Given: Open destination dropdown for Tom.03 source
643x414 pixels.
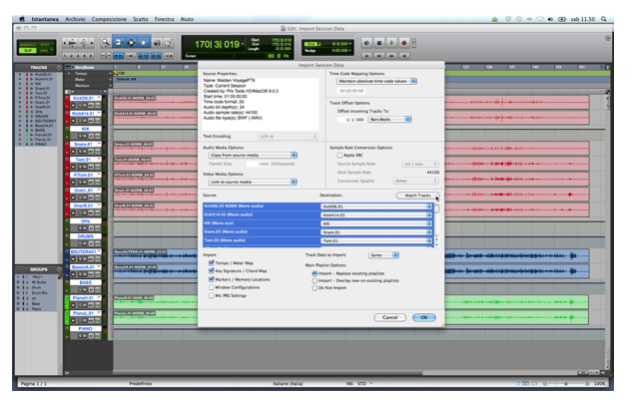Looking at the screenshot, I should (x=376, y=241).
